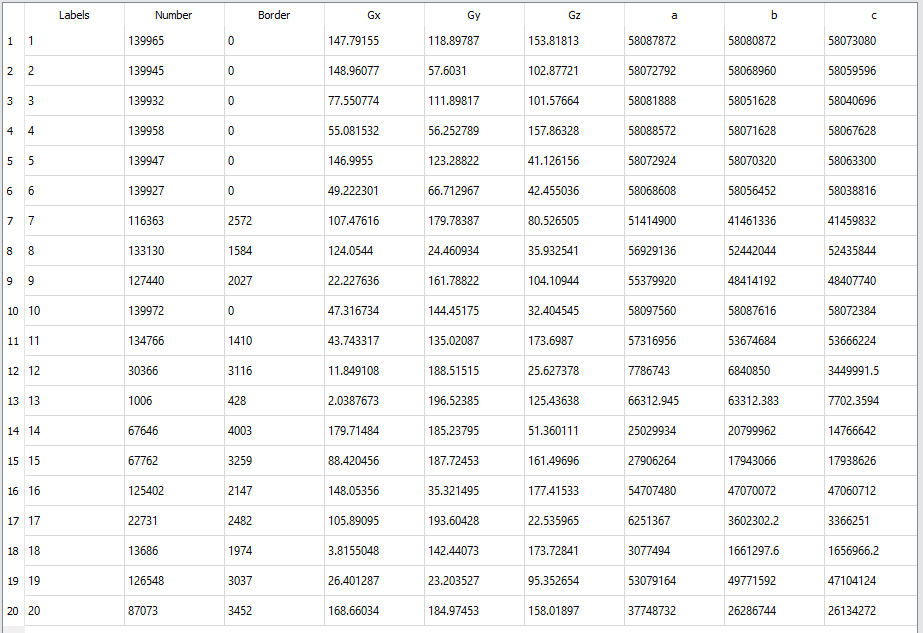Select row header number 7
The height and width of the screenshot is (633, 923).
[11, 221]
